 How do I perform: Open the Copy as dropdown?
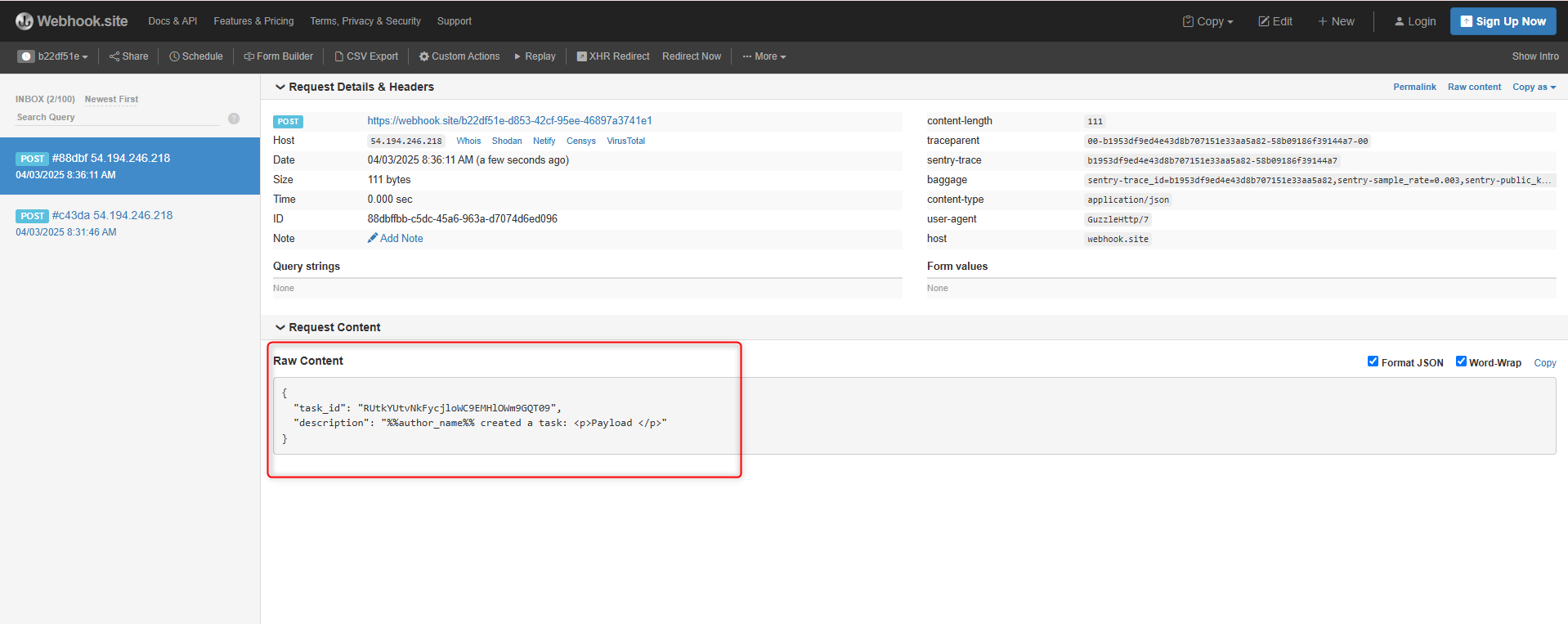coord(1534,87)
